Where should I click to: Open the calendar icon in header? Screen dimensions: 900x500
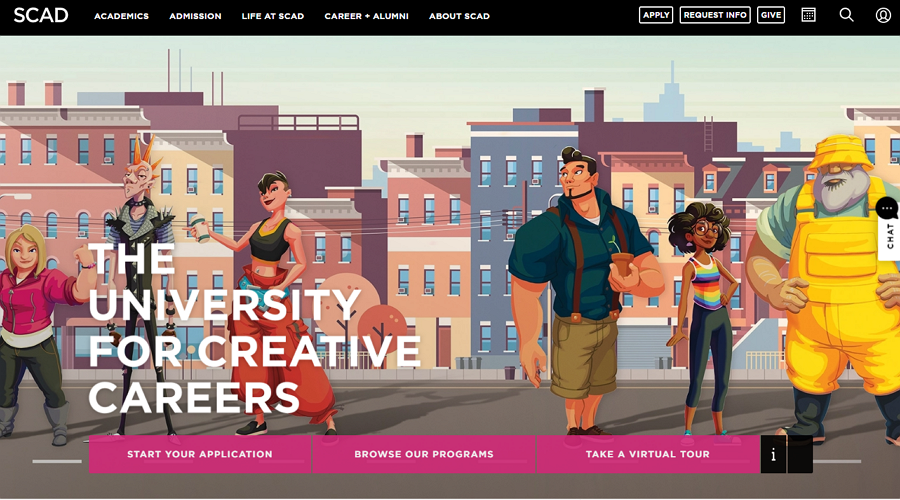(x=808, y=15)
